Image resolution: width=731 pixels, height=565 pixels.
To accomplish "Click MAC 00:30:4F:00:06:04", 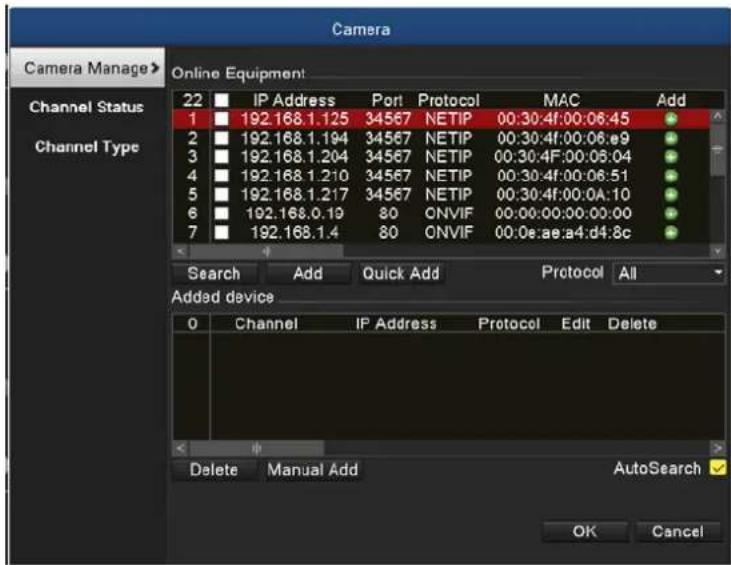I will click(x=563, y=157).
